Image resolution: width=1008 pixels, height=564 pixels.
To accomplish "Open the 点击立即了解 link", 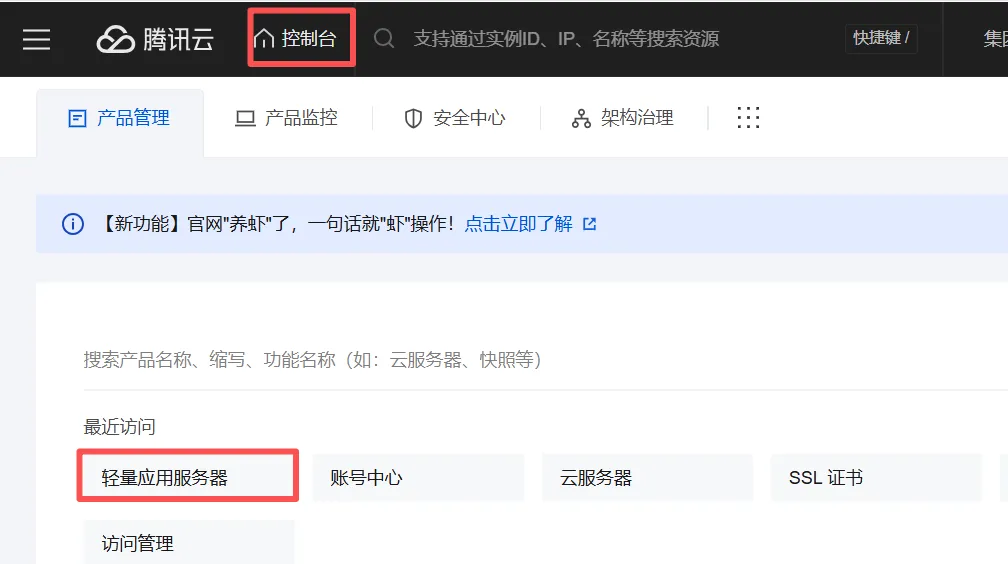I will point(519,224).
